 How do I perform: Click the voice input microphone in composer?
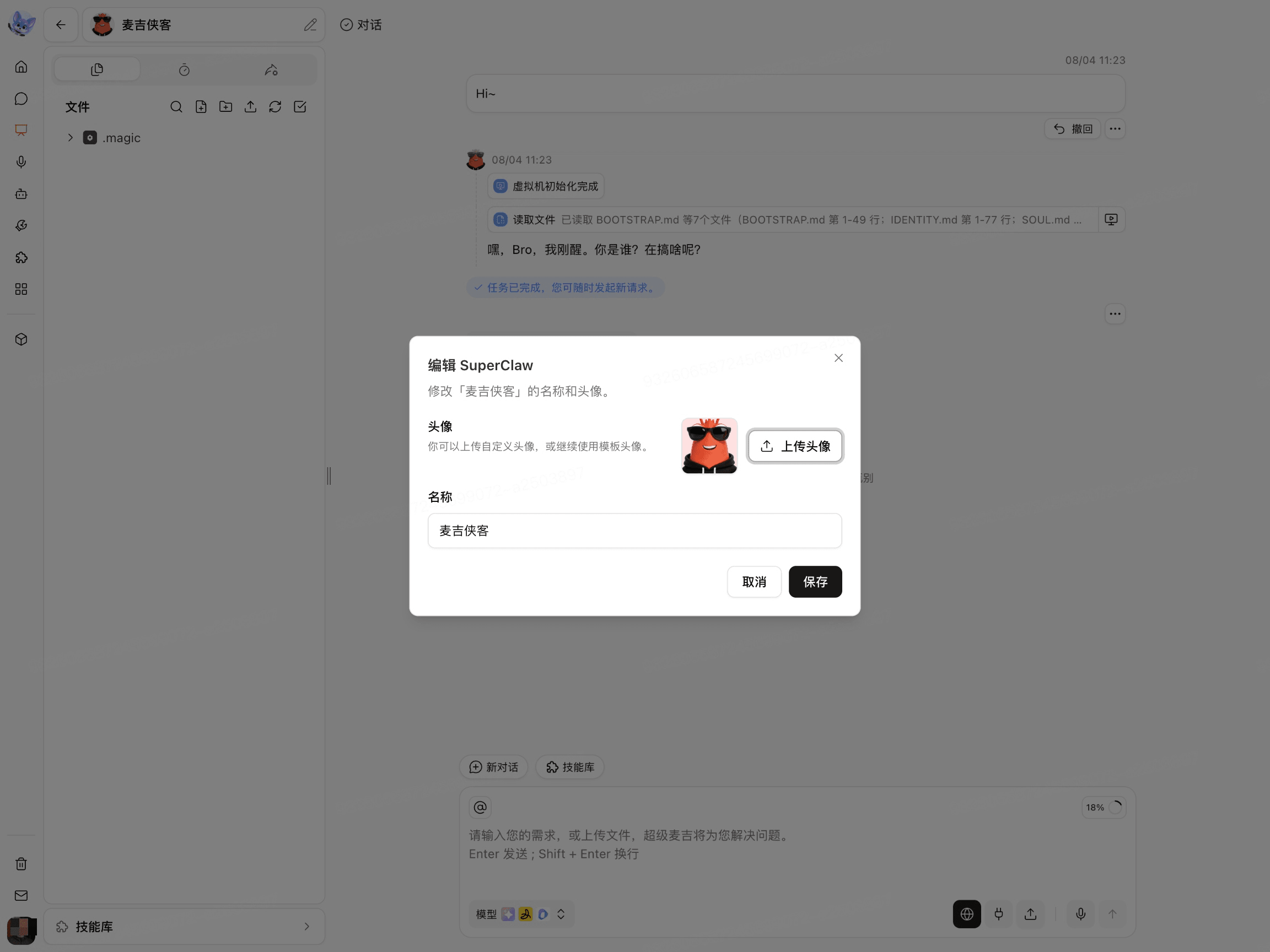[x=1080, y=914]
